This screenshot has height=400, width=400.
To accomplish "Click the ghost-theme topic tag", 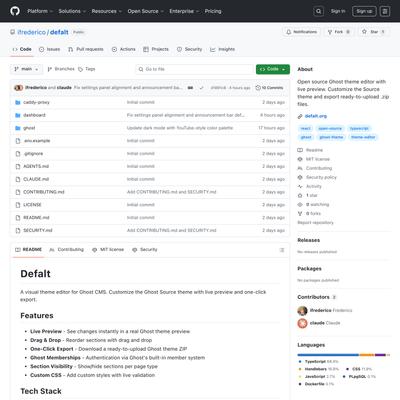I will 331,137.
